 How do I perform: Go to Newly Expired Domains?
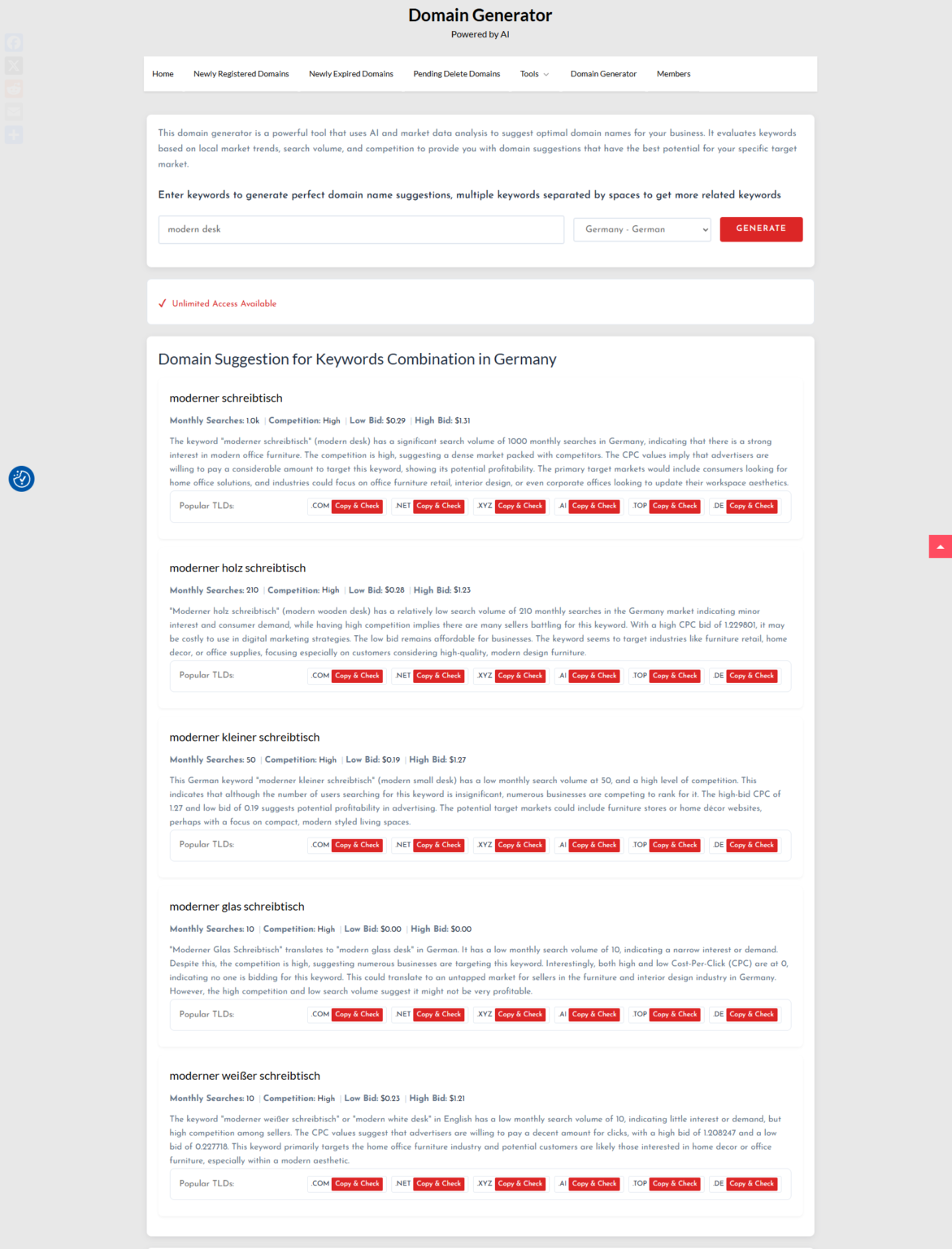(350, 74)
